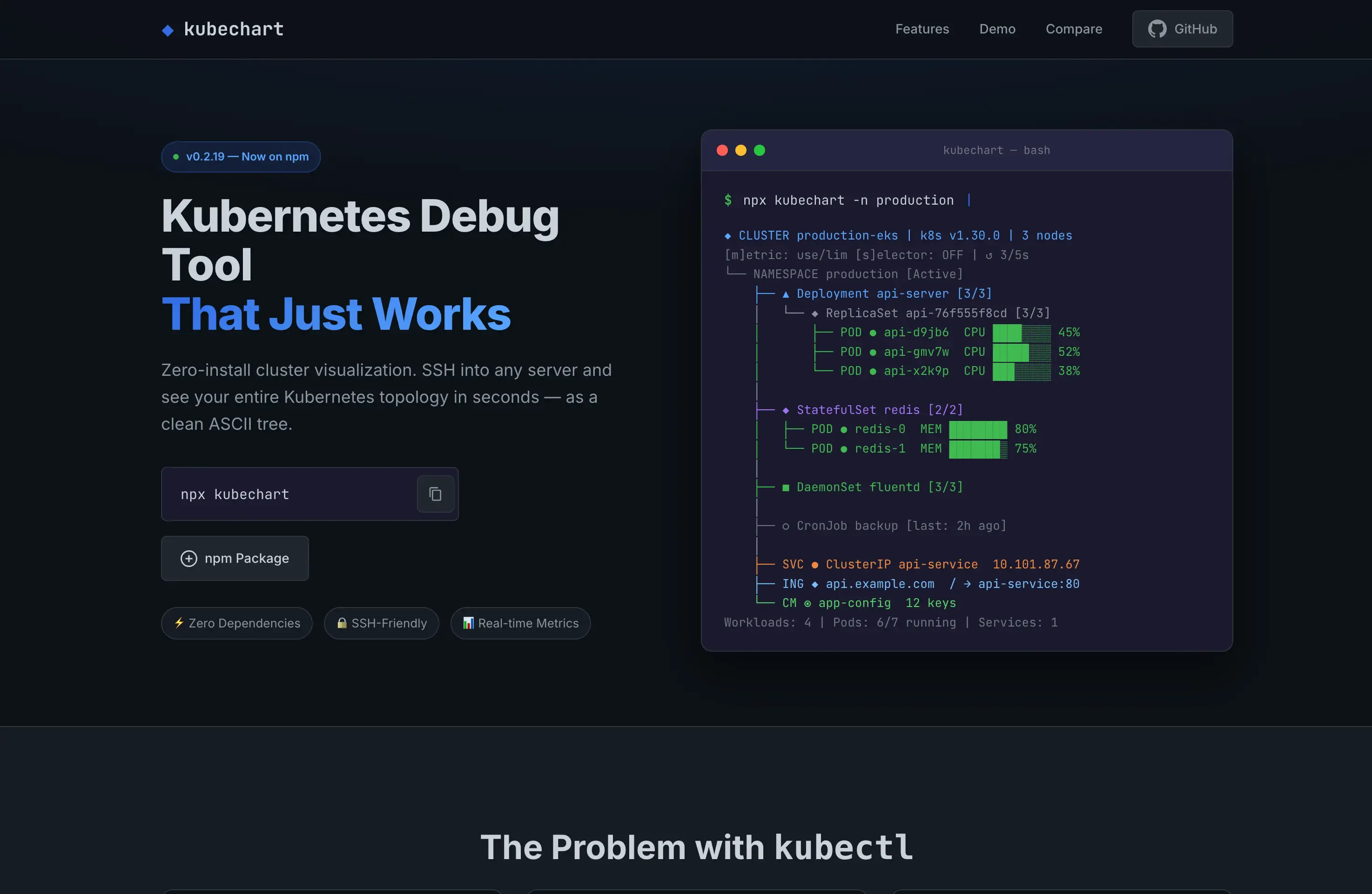Image resolution: width=1372 pixels, height=894 pixels.
Task: Click the red terminal window dot
Action: [x=722, y=150]
